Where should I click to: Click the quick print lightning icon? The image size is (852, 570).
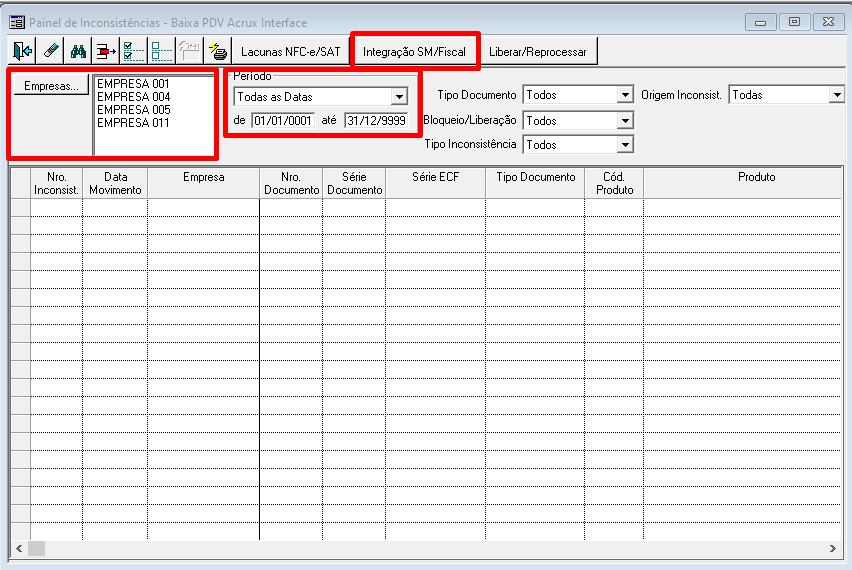pos(218,51)
